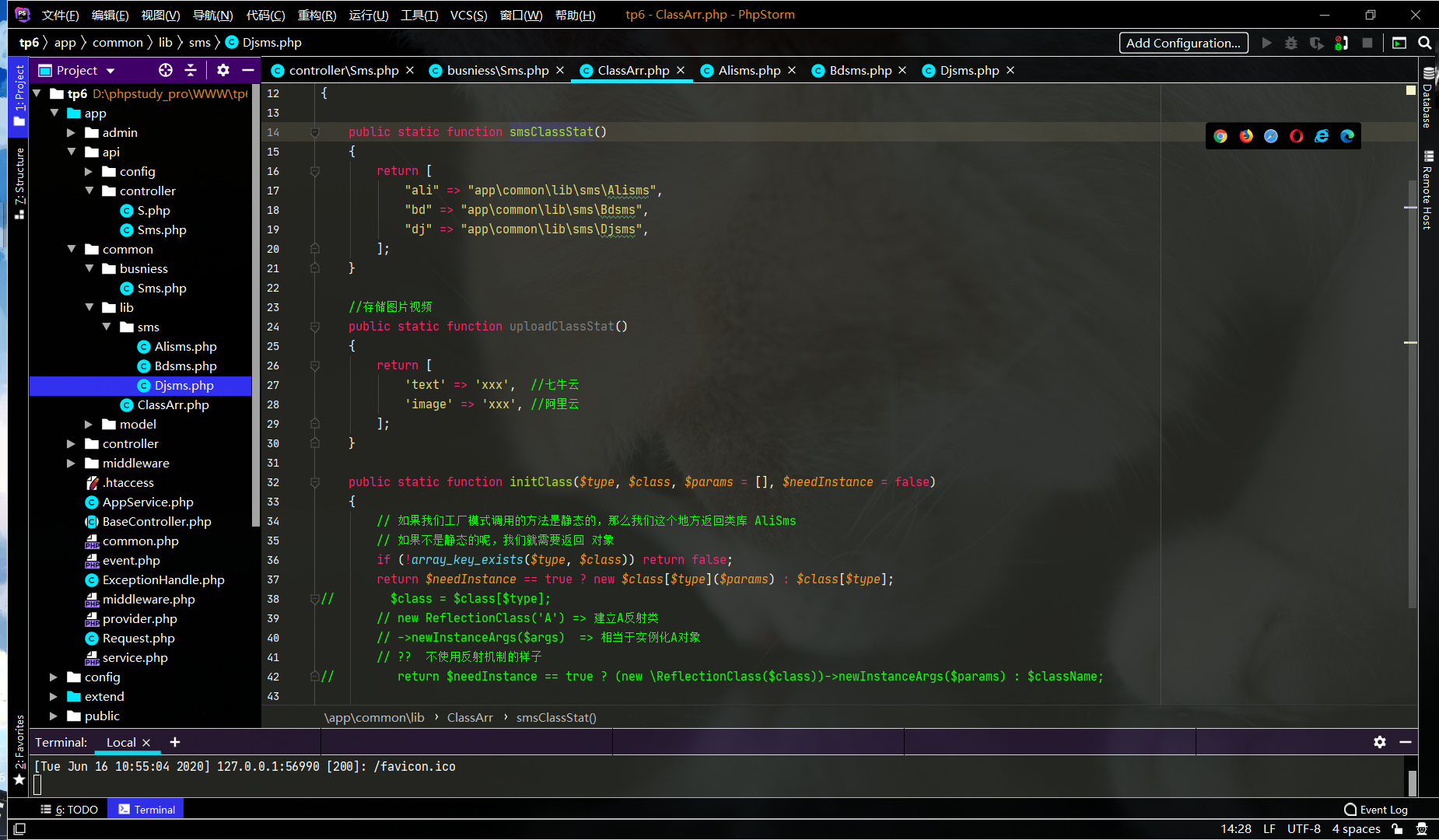Viewport: 1439px width, 840px height.
Task: Click the Run button in toolbar
Action: pyautogui.click(x=1267, y=43)
